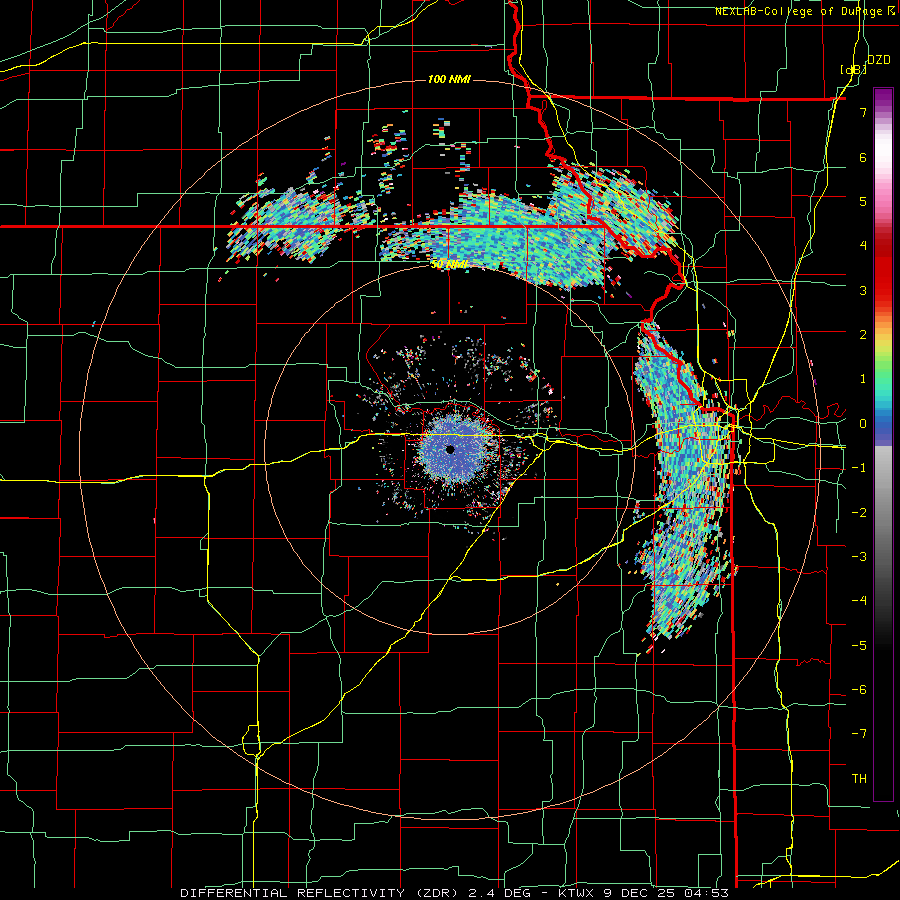Image resolution: width=900 pixels, height=900 pixels.
Task: Click the ZDR vertical color bar
Action: coord(883,444)
